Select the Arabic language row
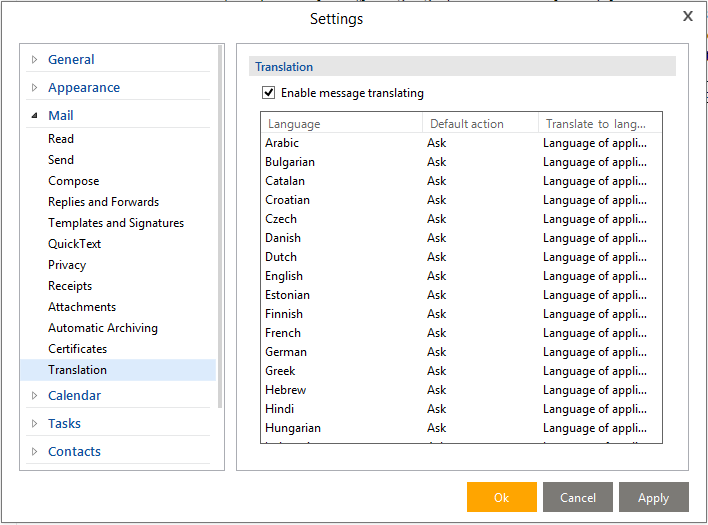The width and height of the screenshot is (708, 525). pyautogui.click(x=461, y=143)
